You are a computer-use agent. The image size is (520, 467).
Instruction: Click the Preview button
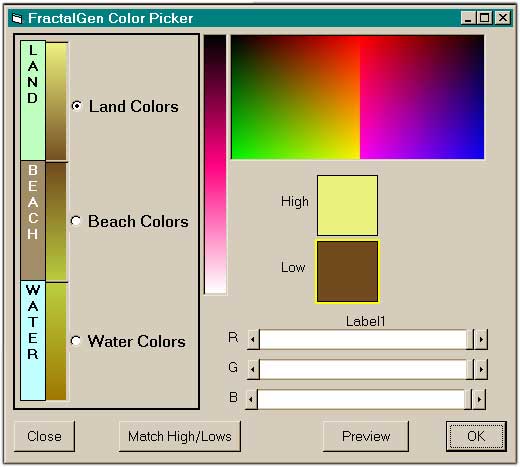(366, 436)
